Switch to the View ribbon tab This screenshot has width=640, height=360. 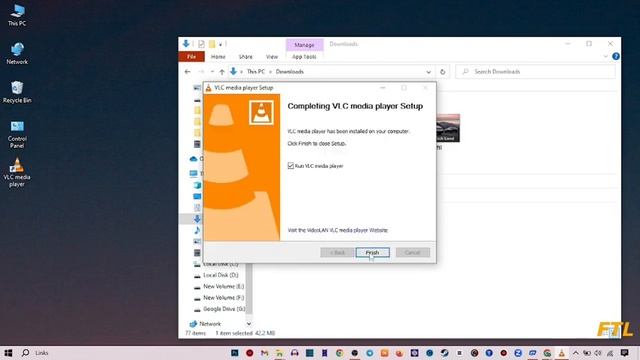(272, 57)
